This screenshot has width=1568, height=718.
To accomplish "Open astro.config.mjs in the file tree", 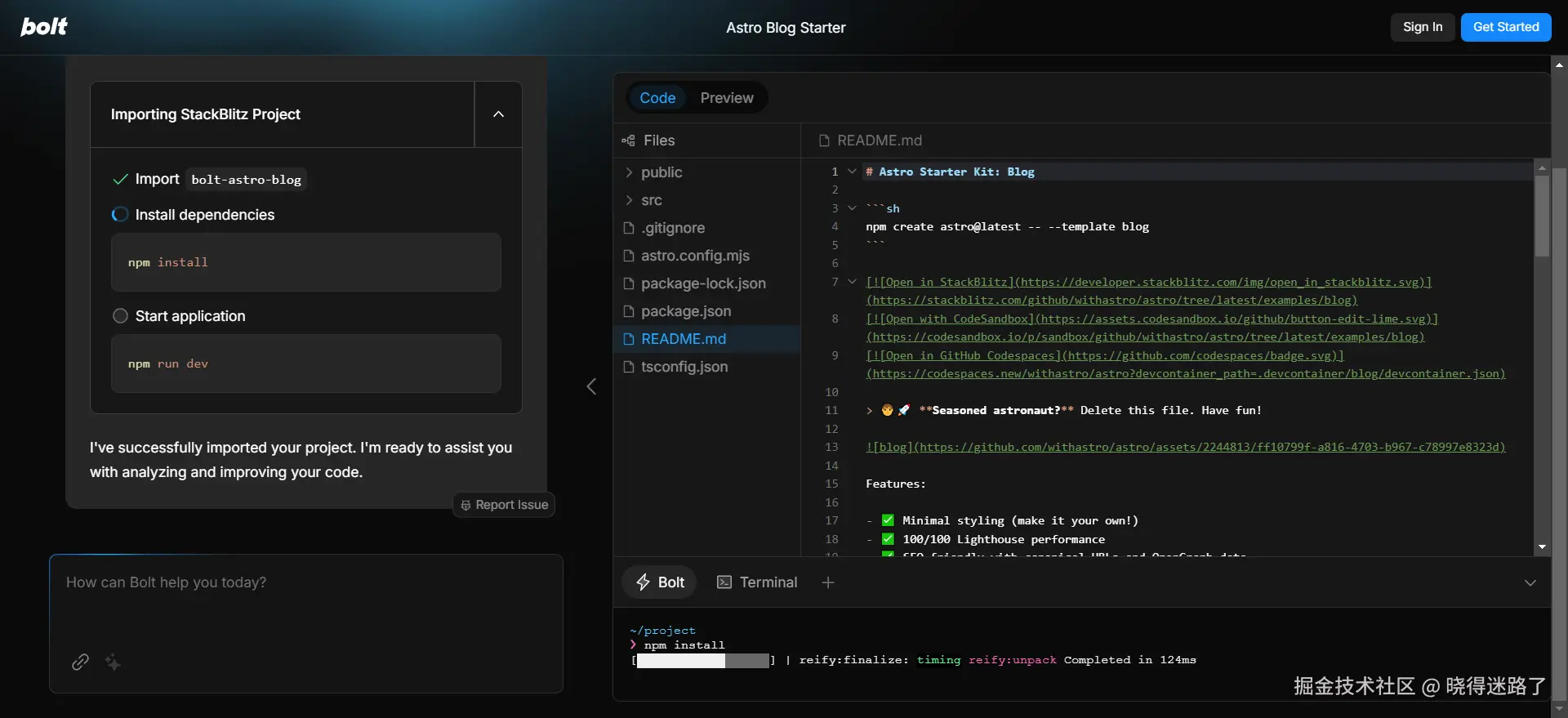I will coord(706,256).
